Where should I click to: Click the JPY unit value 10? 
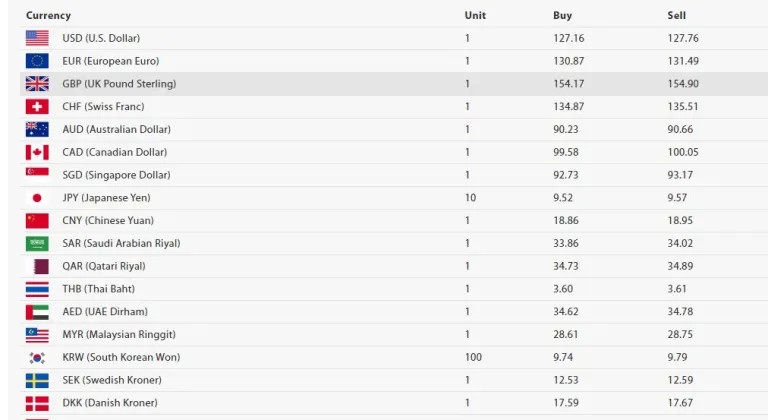click(x=470, y=198)
